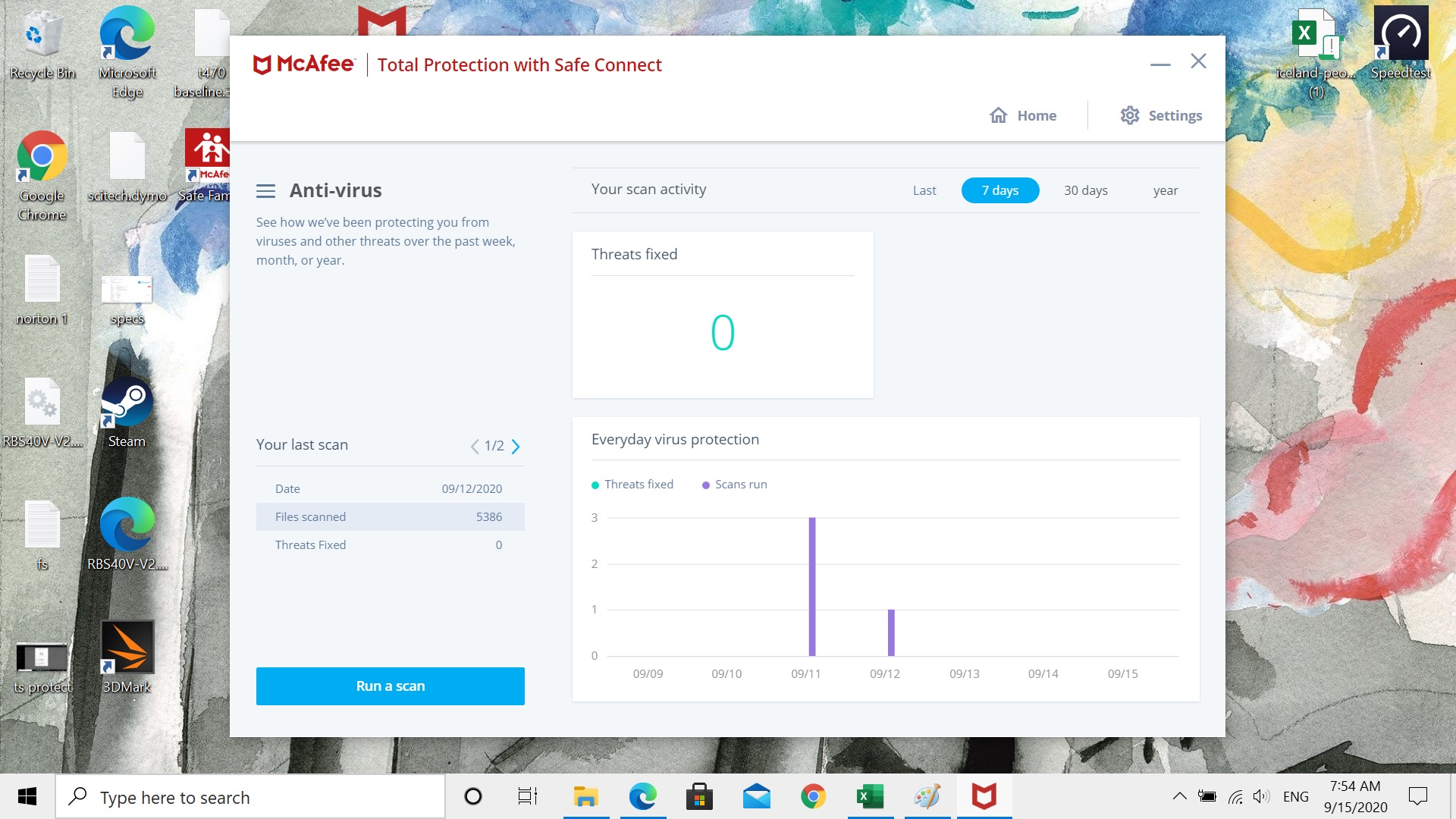Open Google Chrome from taskbar

(813, 796)
